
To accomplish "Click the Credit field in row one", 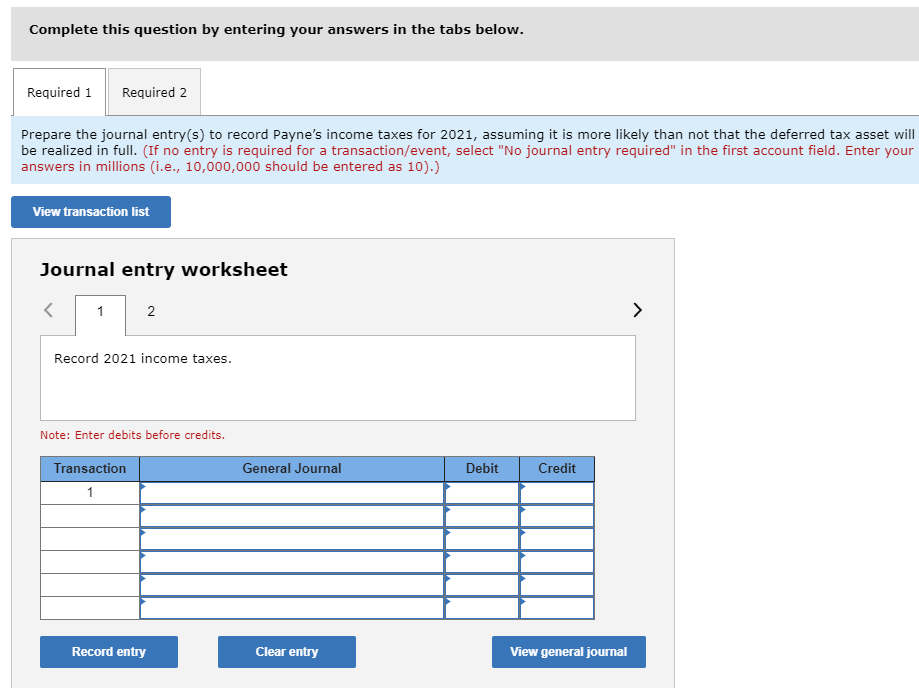I will click(x=556, y=491).
